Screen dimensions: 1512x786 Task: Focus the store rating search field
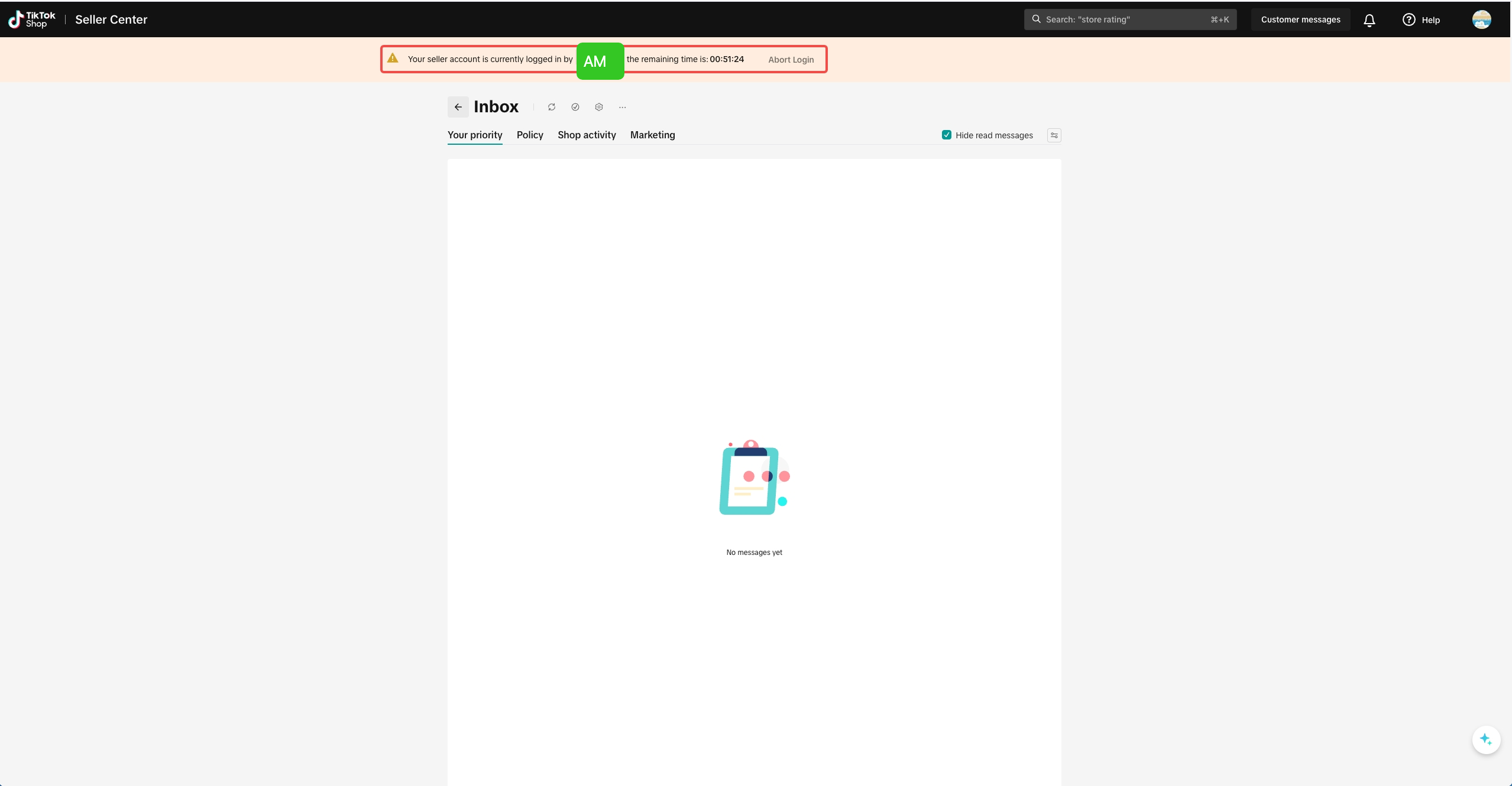pyautogui.click(x=1124, y=20)
